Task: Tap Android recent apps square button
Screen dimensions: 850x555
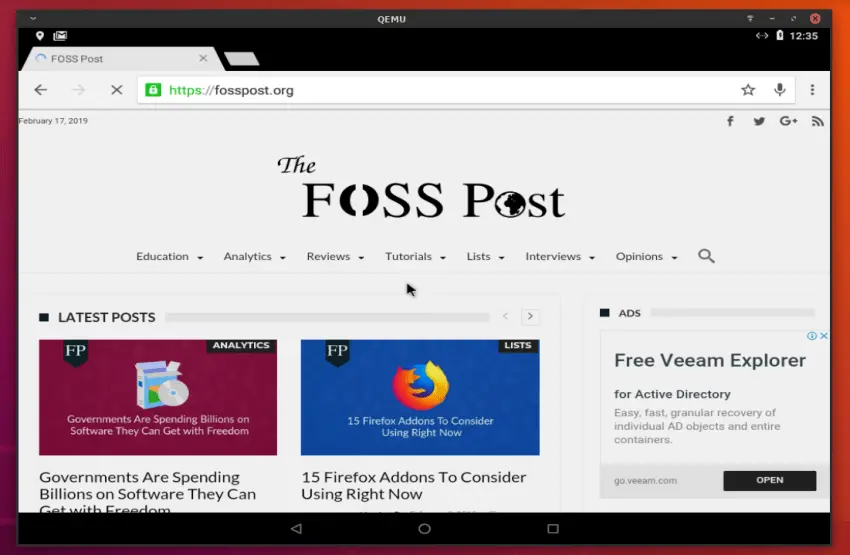Action: click(553, 528)
